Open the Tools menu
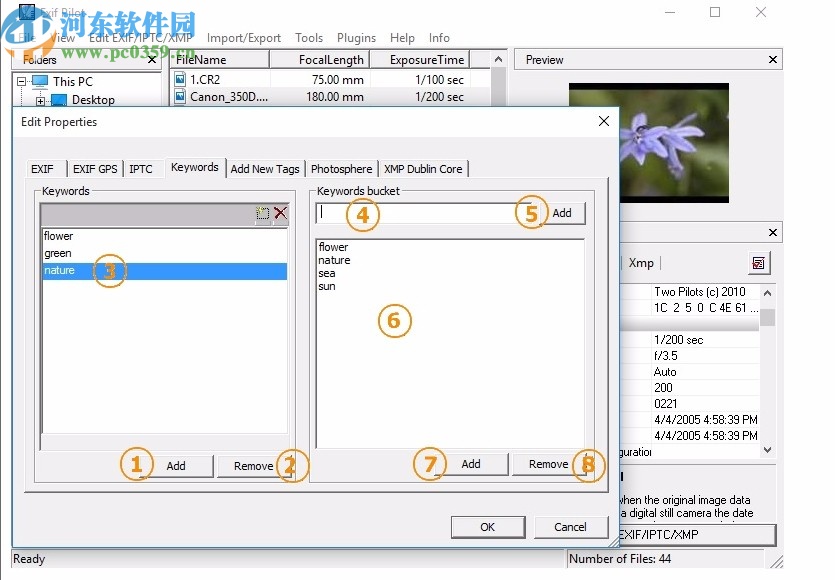The image size is (835, 580). point(308,38)
